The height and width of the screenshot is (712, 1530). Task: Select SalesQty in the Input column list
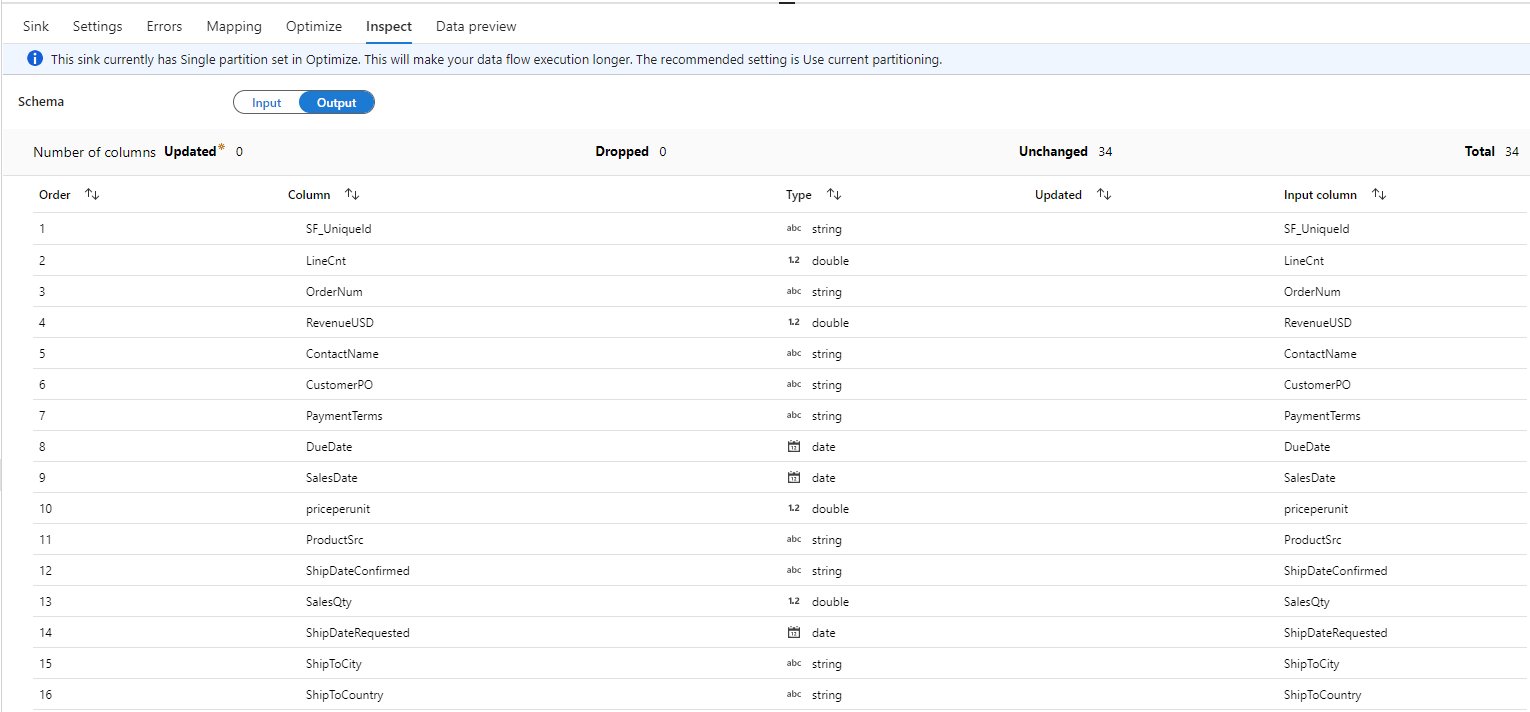(x=1306, y=602)
